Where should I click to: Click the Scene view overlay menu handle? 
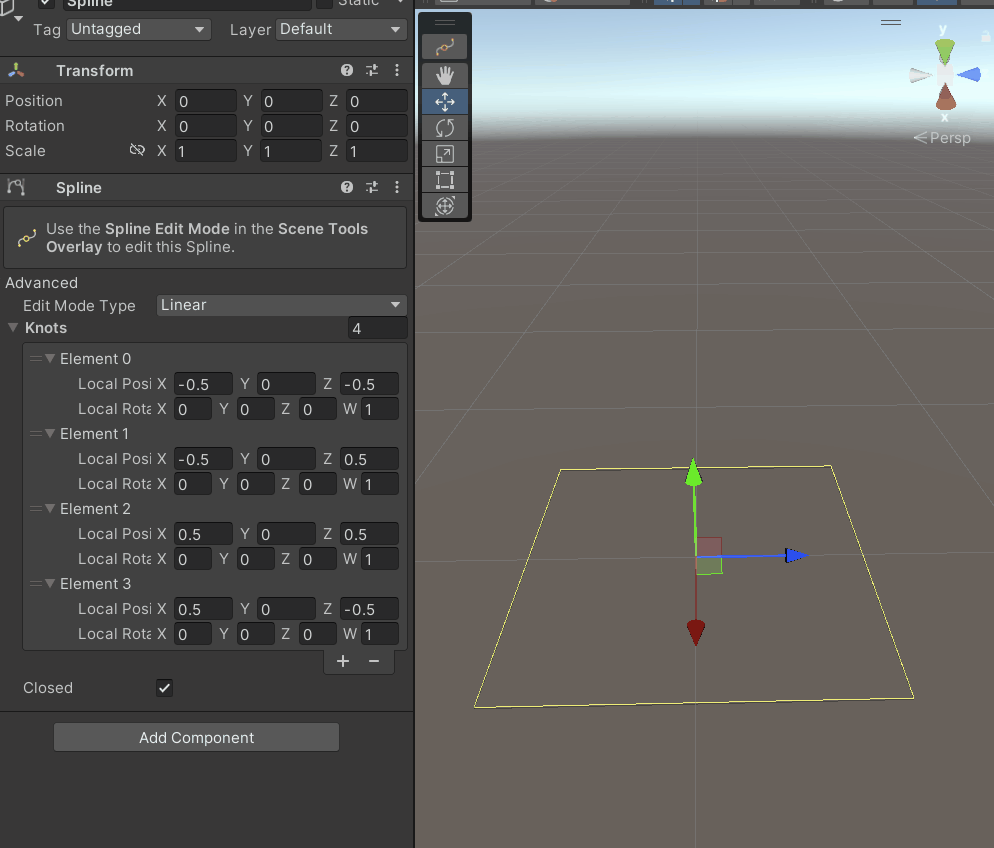[x=891, y=22]
